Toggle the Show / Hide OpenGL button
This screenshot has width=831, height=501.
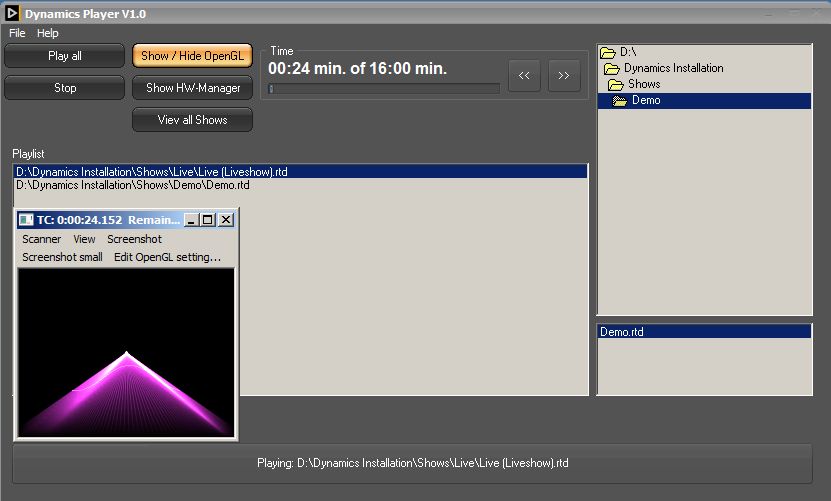point(192,56)
